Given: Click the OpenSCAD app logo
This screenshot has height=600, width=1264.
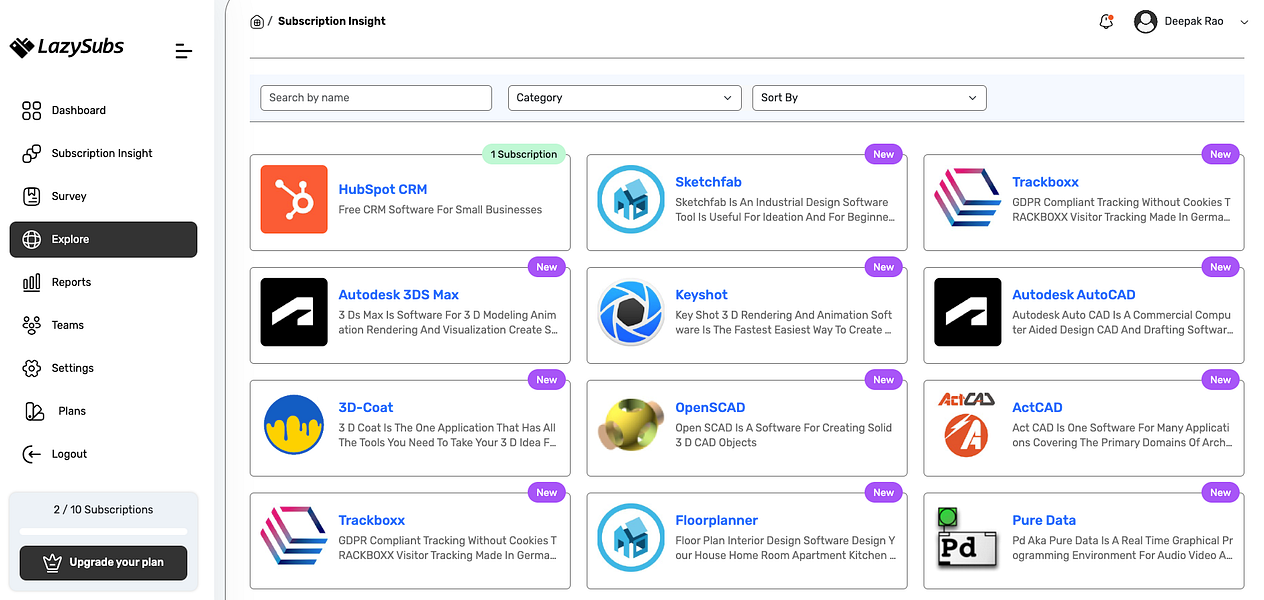Looking at the screenshot, I should click(631, 425).
